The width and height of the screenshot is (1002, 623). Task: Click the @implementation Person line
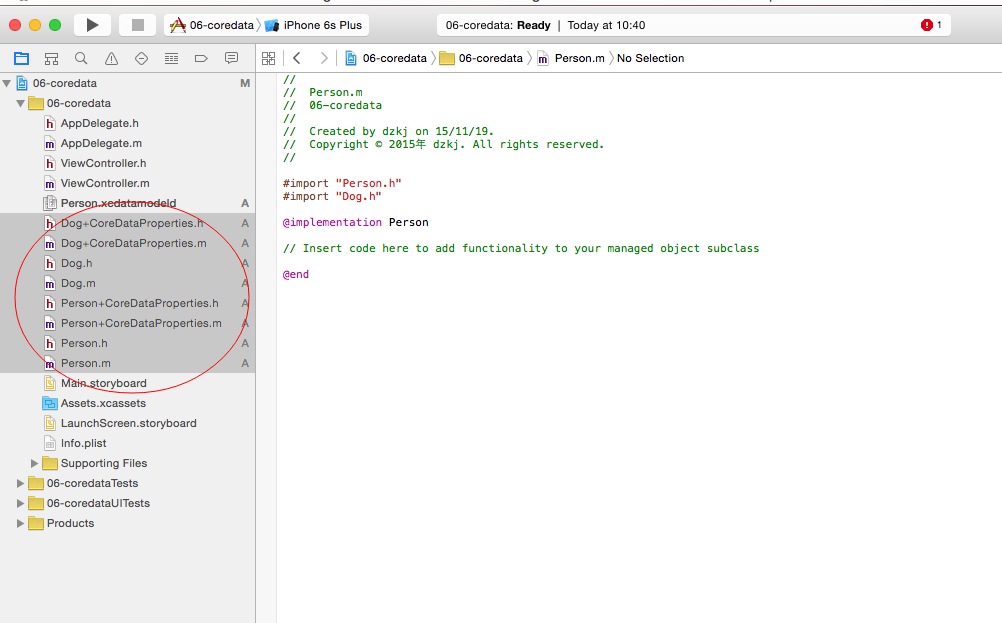(355, 222)
